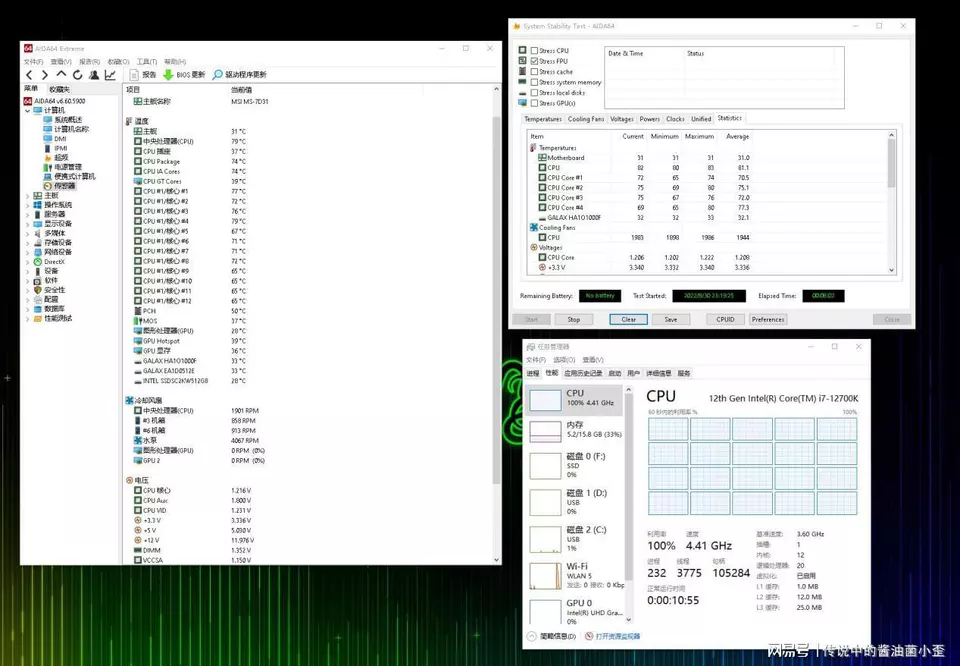Select 系统概述 system summary in tree
960x666 pixels.
[62, 119]
